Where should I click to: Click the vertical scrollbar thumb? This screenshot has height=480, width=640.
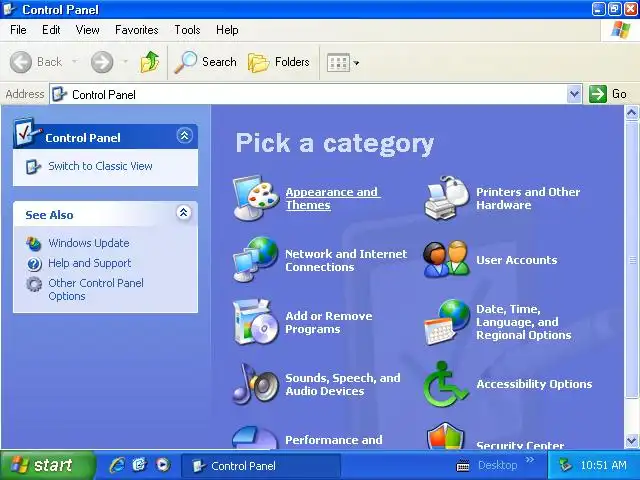632,259
